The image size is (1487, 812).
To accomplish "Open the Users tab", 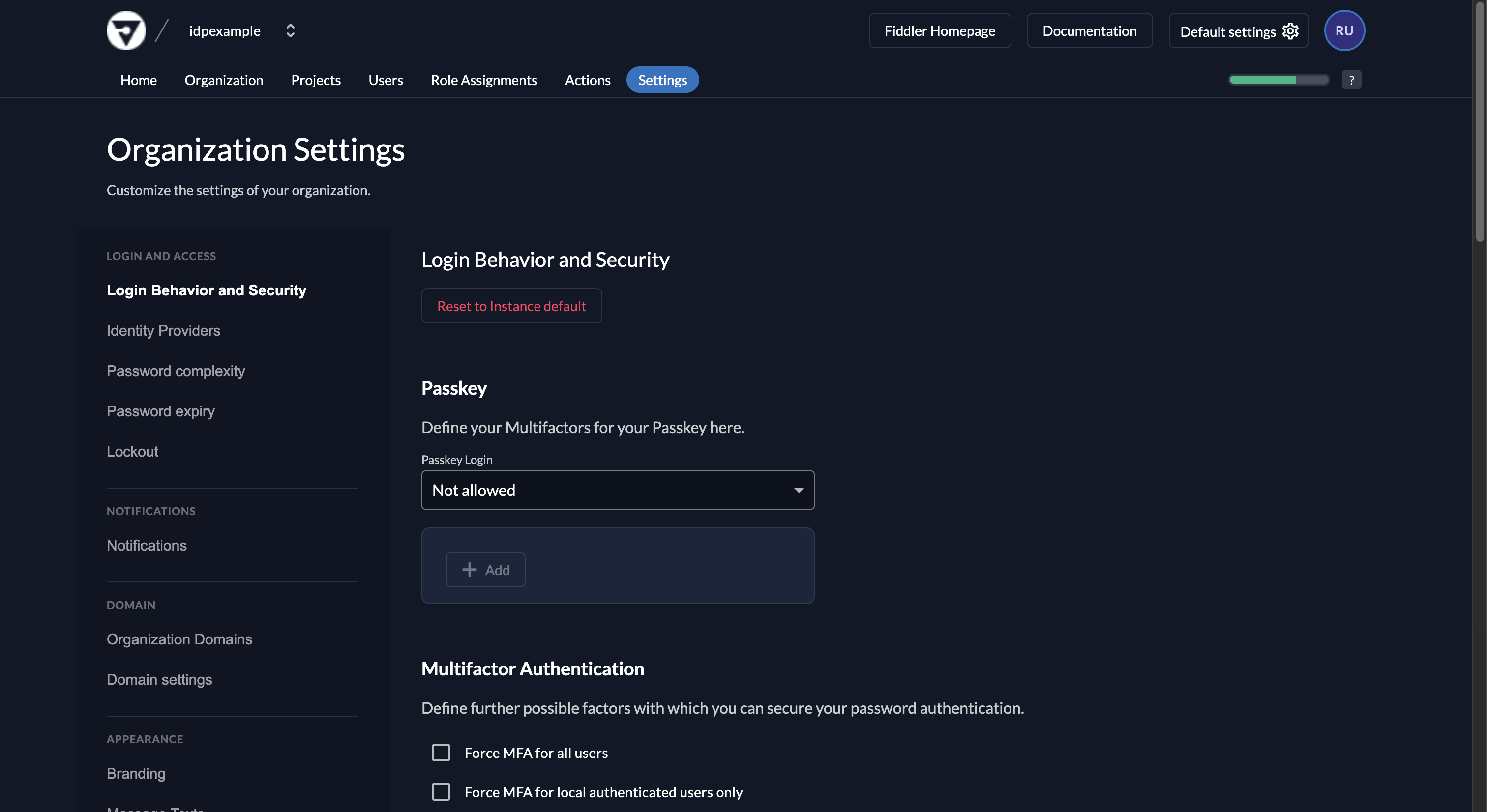I will point(386,80).
